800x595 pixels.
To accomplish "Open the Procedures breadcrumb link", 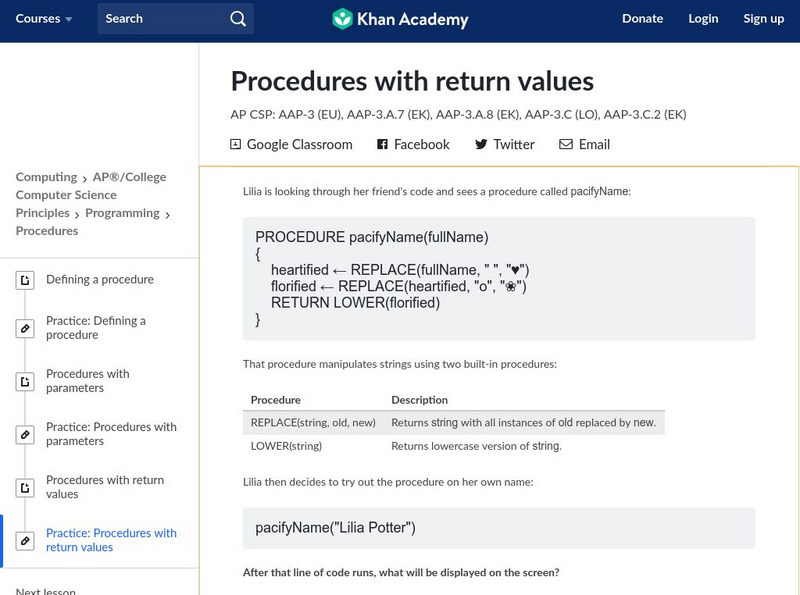I will 47,231.
